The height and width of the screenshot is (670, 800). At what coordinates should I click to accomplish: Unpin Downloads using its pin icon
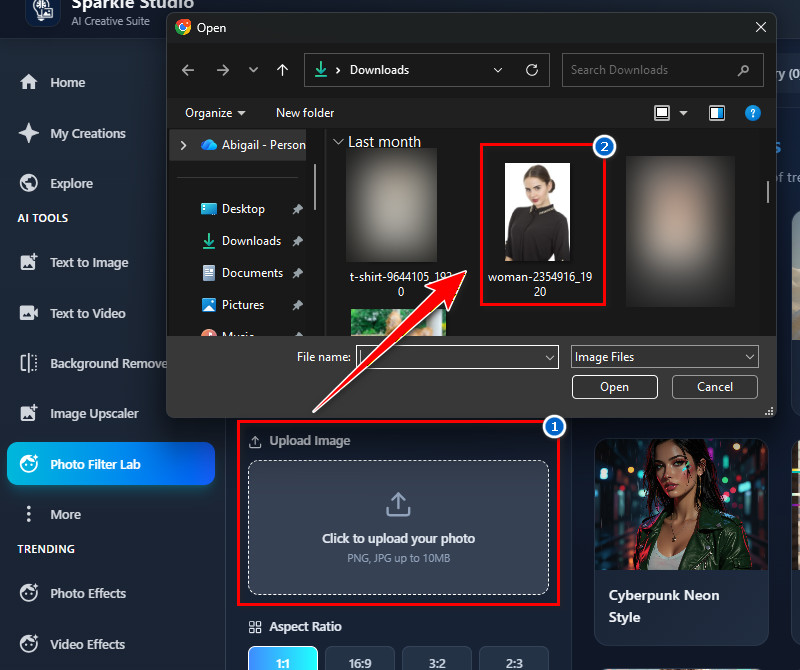click(297, 241)
